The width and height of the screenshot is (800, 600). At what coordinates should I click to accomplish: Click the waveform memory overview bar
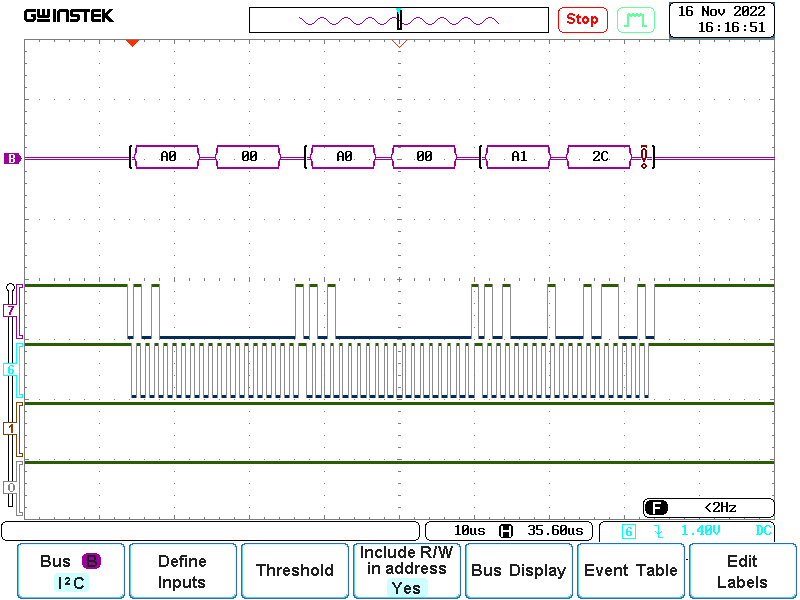[x=399, y=20]
